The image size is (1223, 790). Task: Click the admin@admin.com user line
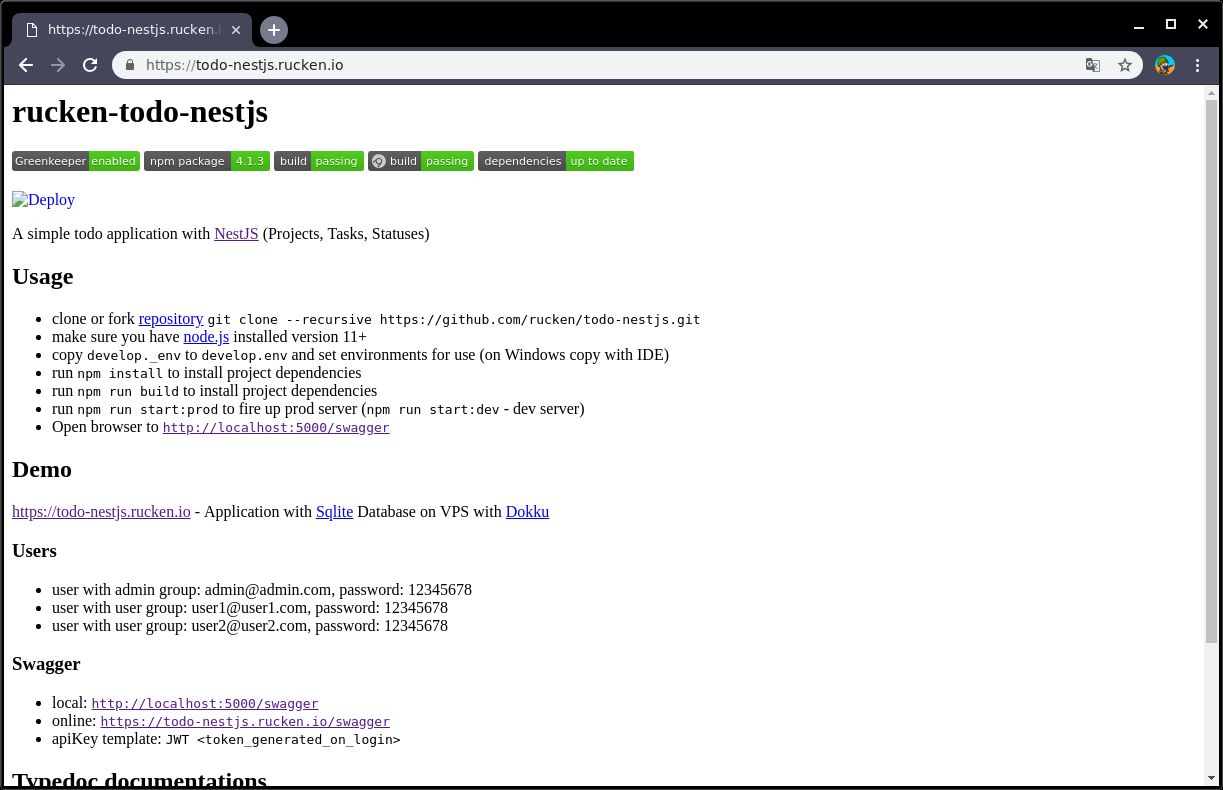tap(262, 590)
